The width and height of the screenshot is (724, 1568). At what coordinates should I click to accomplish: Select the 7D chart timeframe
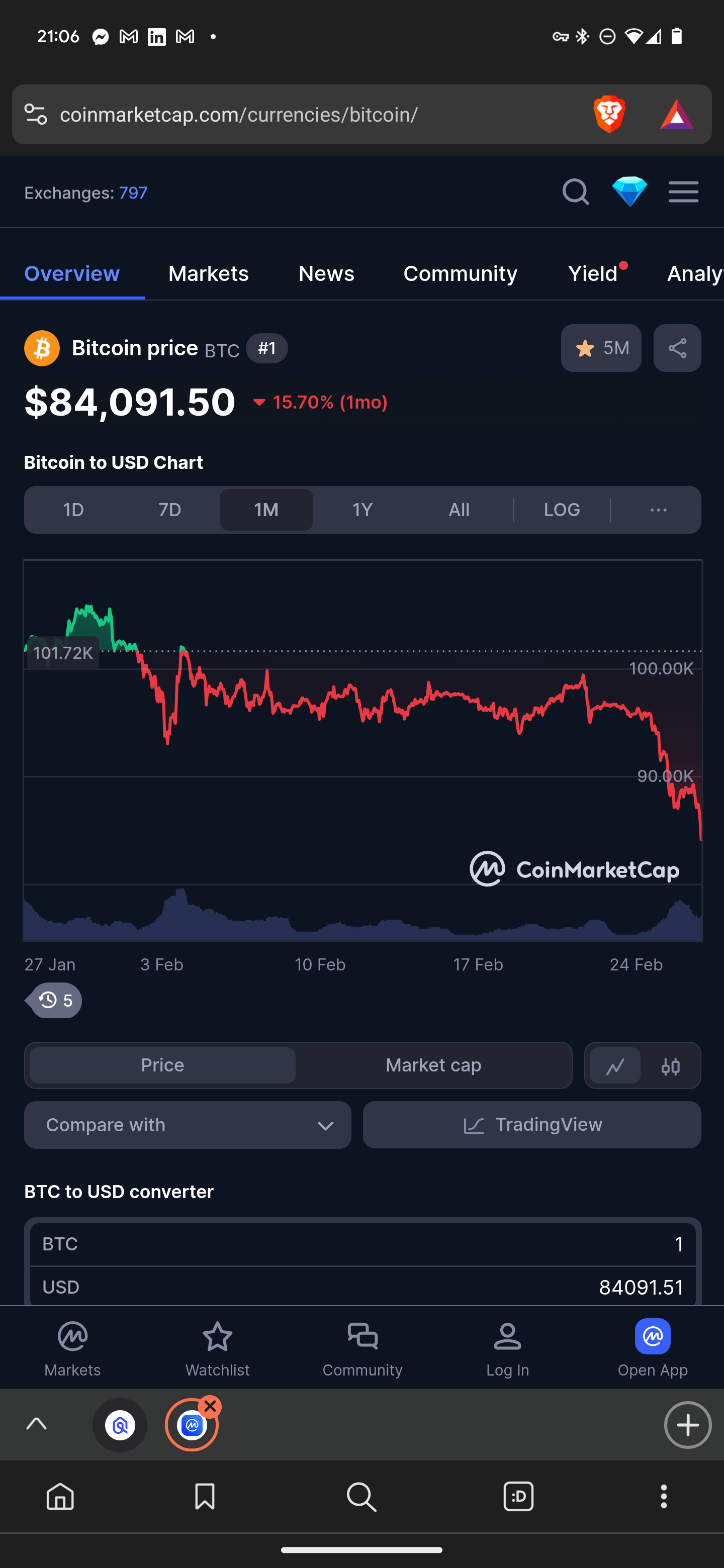click(x=170, y=510)
